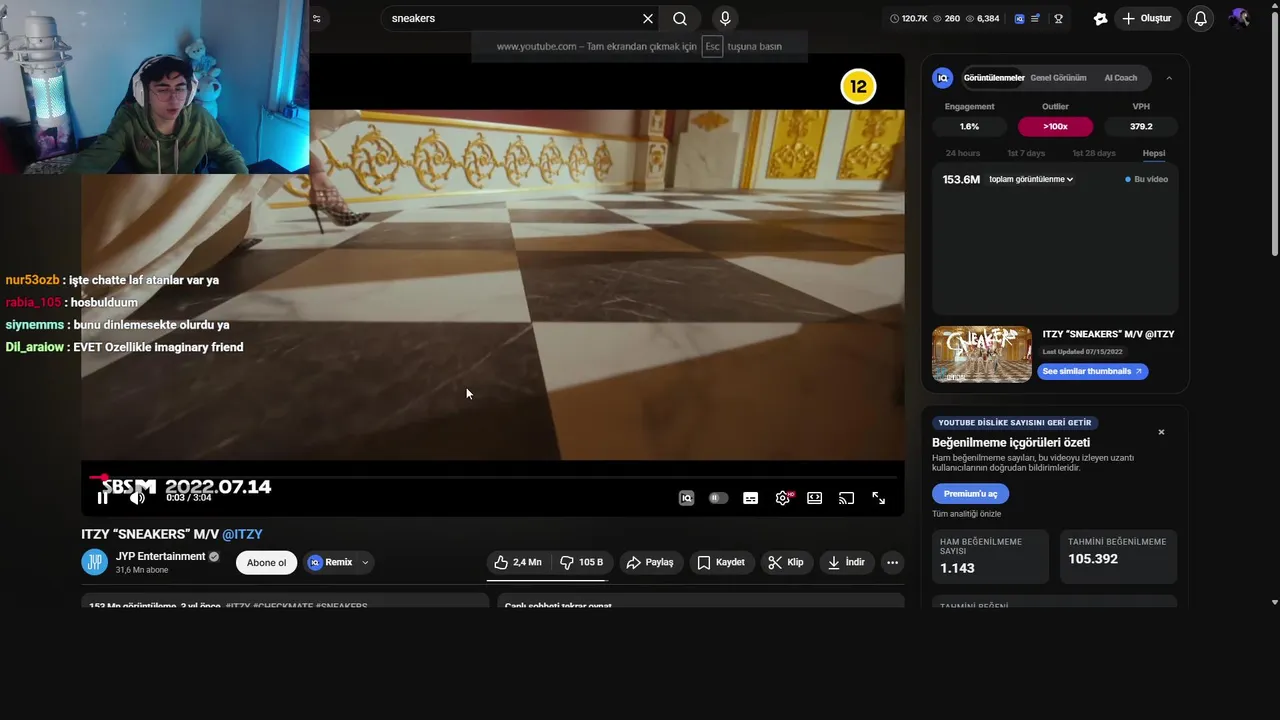Click the 1.143 raw dislike count
Viewport: 1280px width, 720px height.
point(957,568)
